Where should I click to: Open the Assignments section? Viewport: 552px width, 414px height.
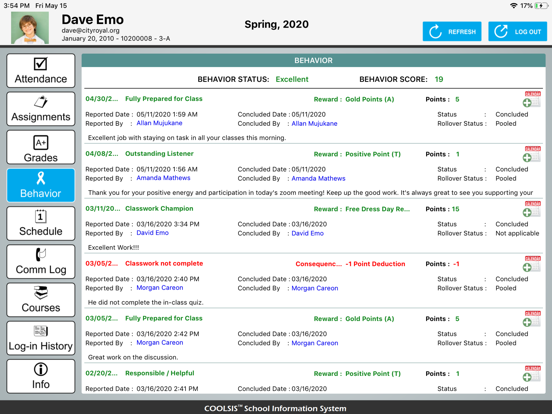[41, 109]
